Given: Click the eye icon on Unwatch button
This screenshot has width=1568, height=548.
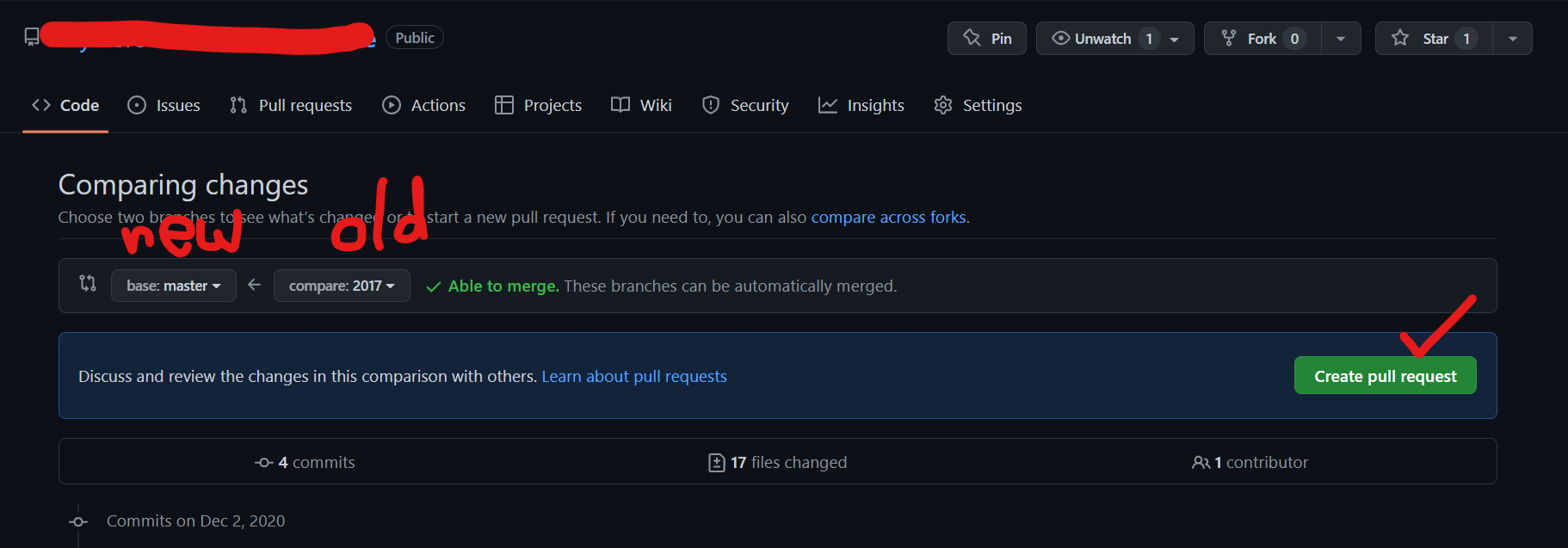Looking at the screenshot, I should [x=1061, y=38].
